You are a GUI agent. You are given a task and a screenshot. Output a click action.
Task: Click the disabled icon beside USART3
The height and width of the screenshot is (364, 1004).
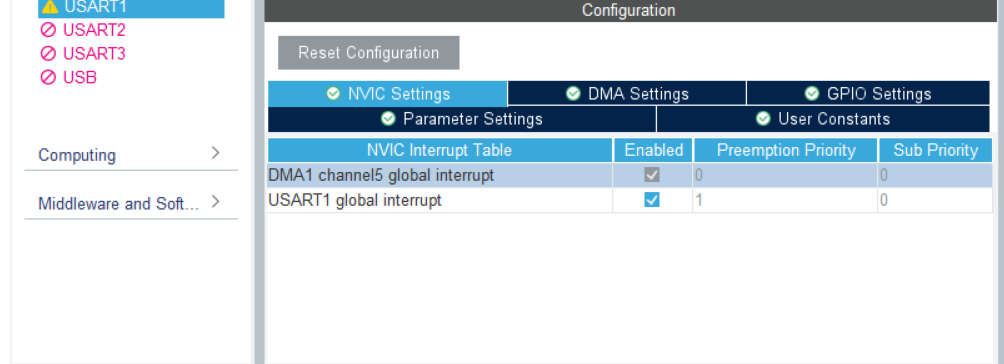[x=48, y=53]
